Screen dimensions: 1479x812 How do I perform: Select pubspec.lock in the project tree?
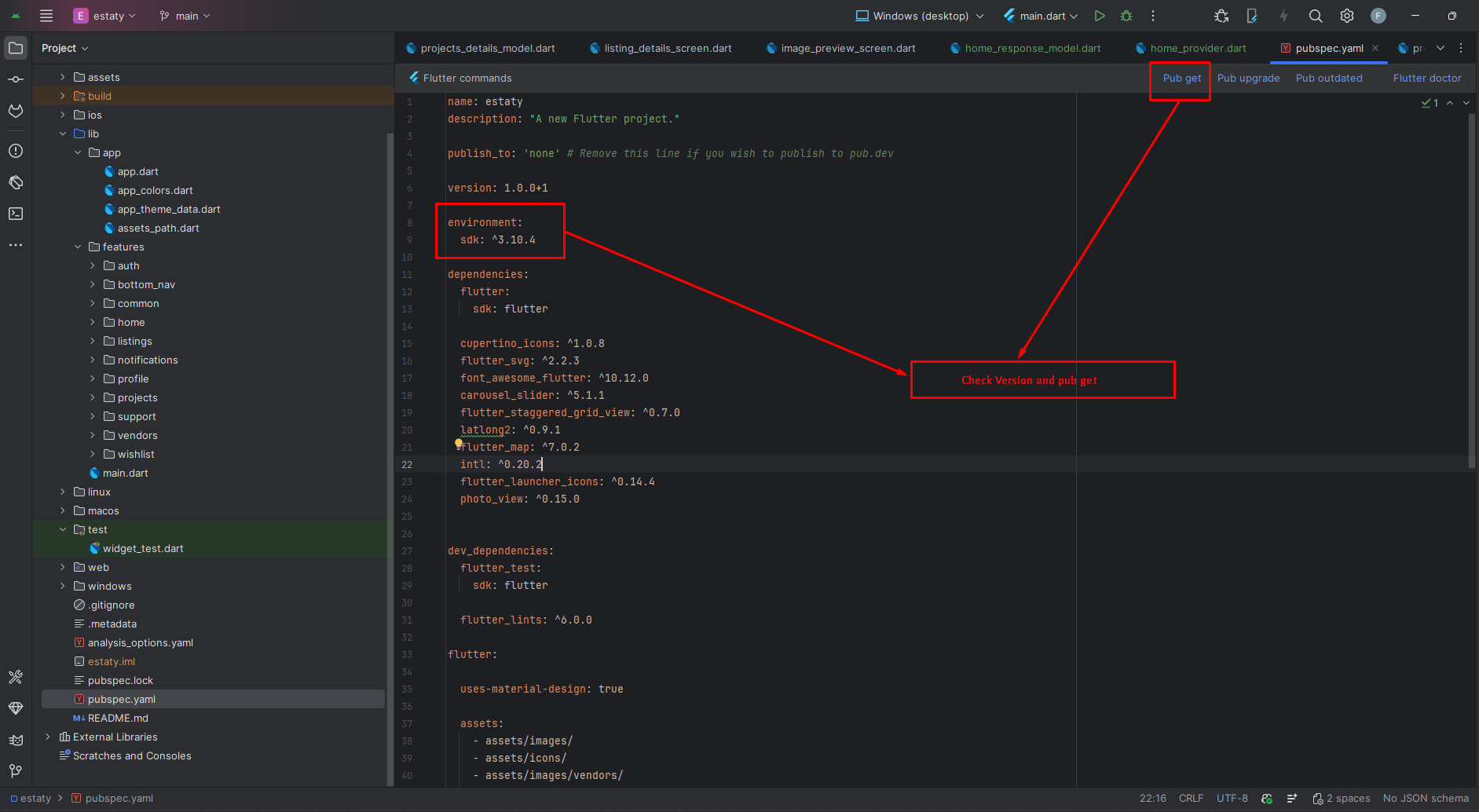coord(120,680)
